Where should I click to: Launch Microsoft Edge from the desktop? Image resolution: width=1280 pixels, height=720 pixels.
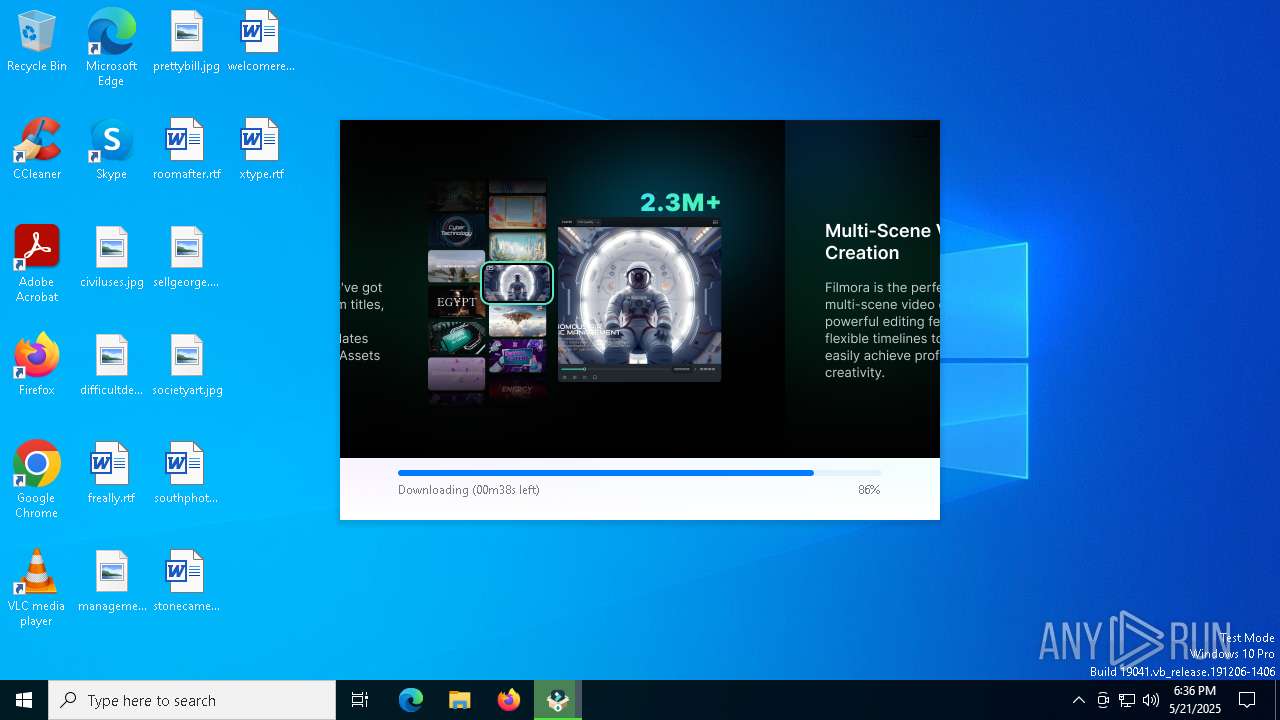click(111, 48)
